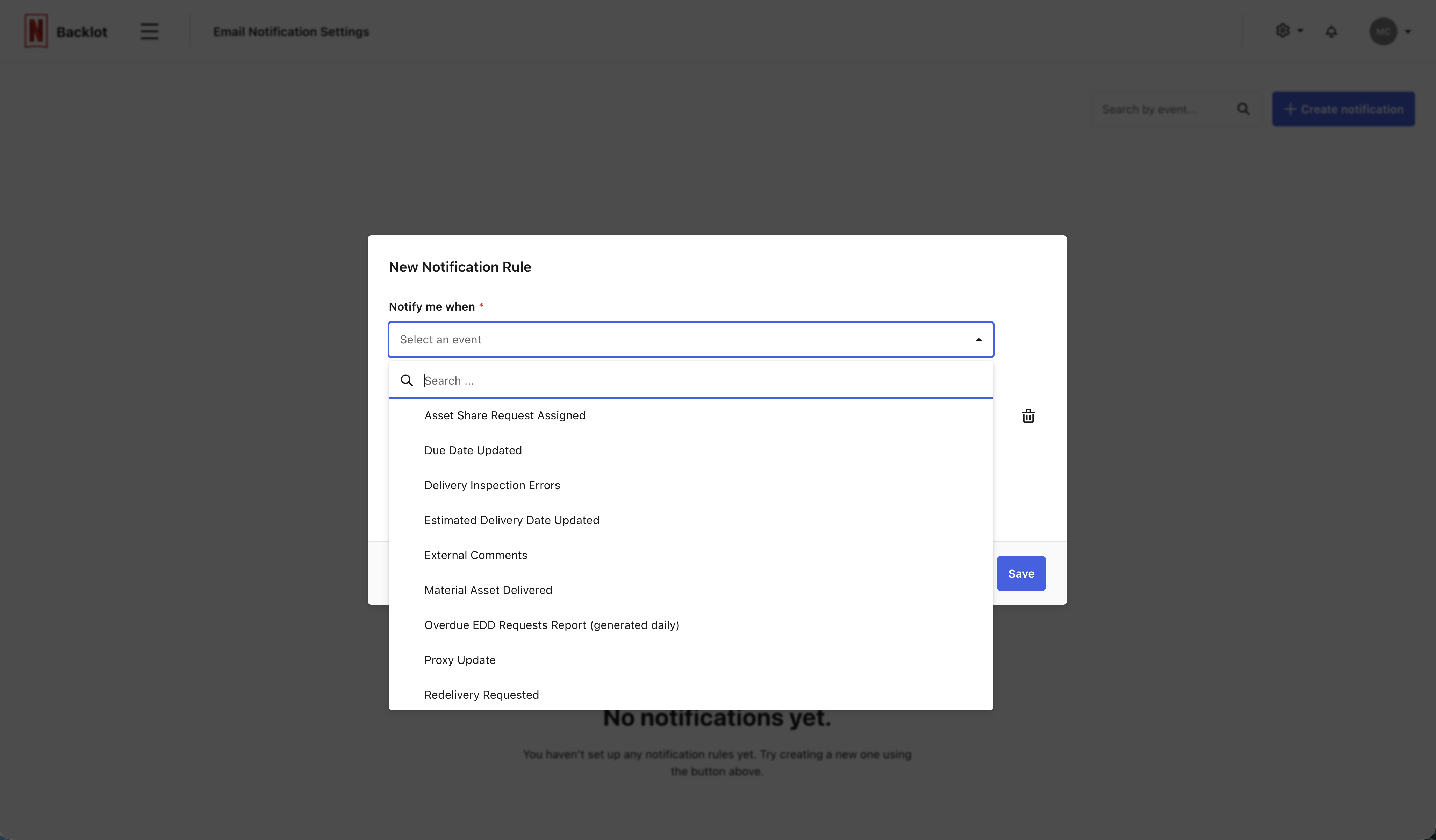1436x840 pixels.
Task: Collapse the Select an event dropdown
Action: pos(978,339)
